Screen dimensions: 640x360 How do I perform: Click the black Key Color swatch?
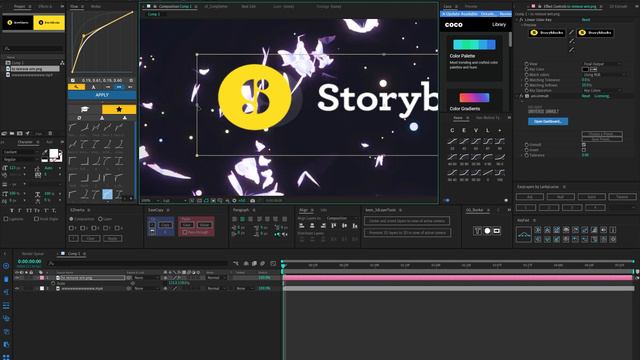(x=585, y=69)
